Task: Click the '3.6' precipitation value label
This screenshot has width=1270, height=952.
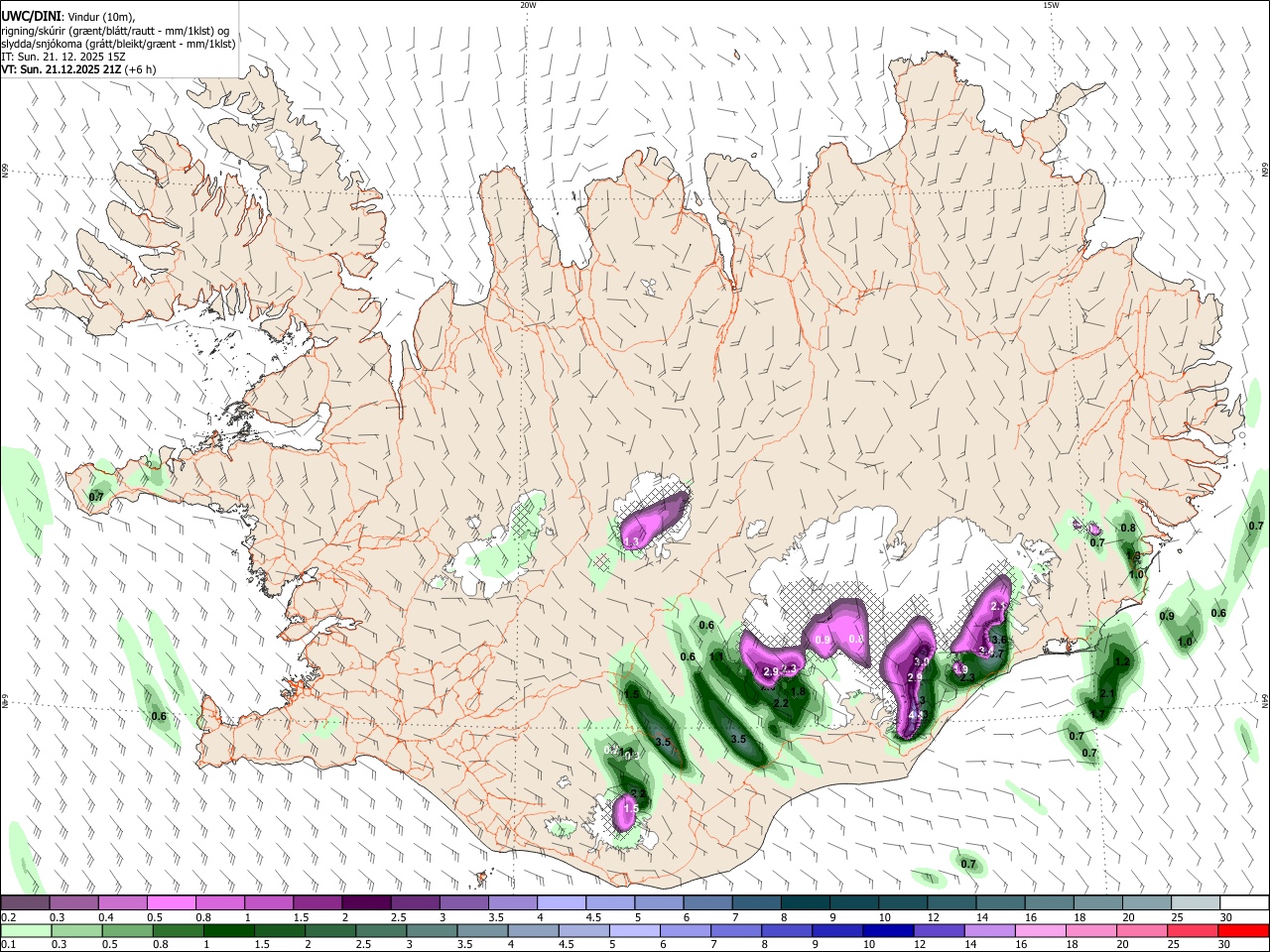Action: 999,641
